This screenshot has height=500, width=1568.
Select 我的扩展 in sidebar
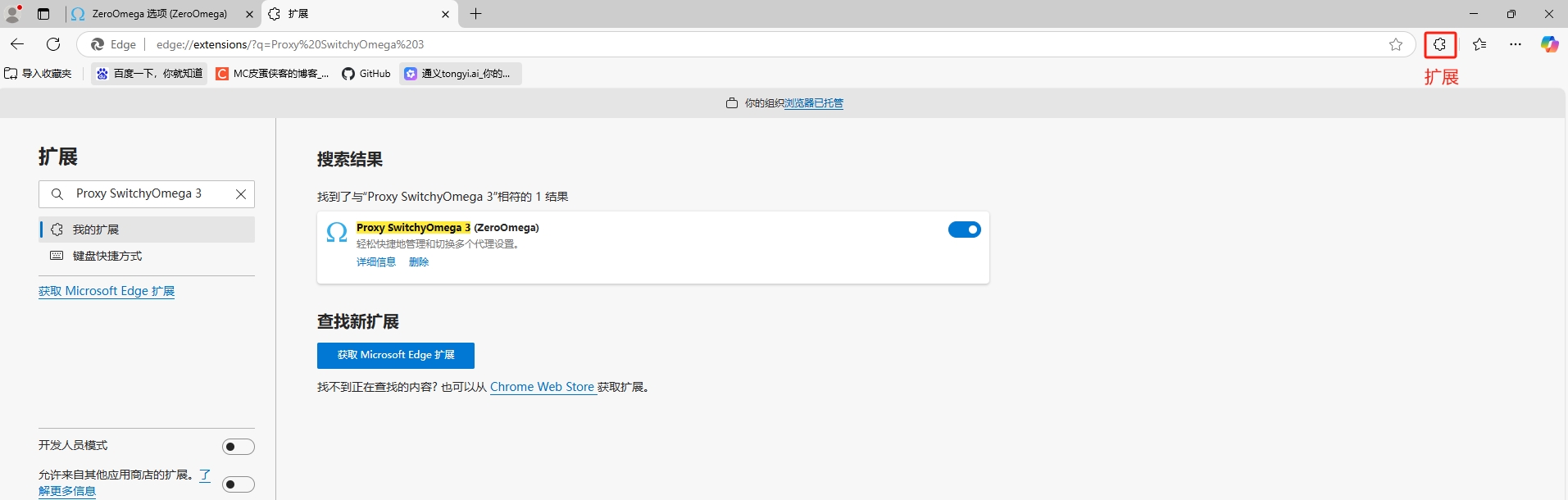(147, 230)
